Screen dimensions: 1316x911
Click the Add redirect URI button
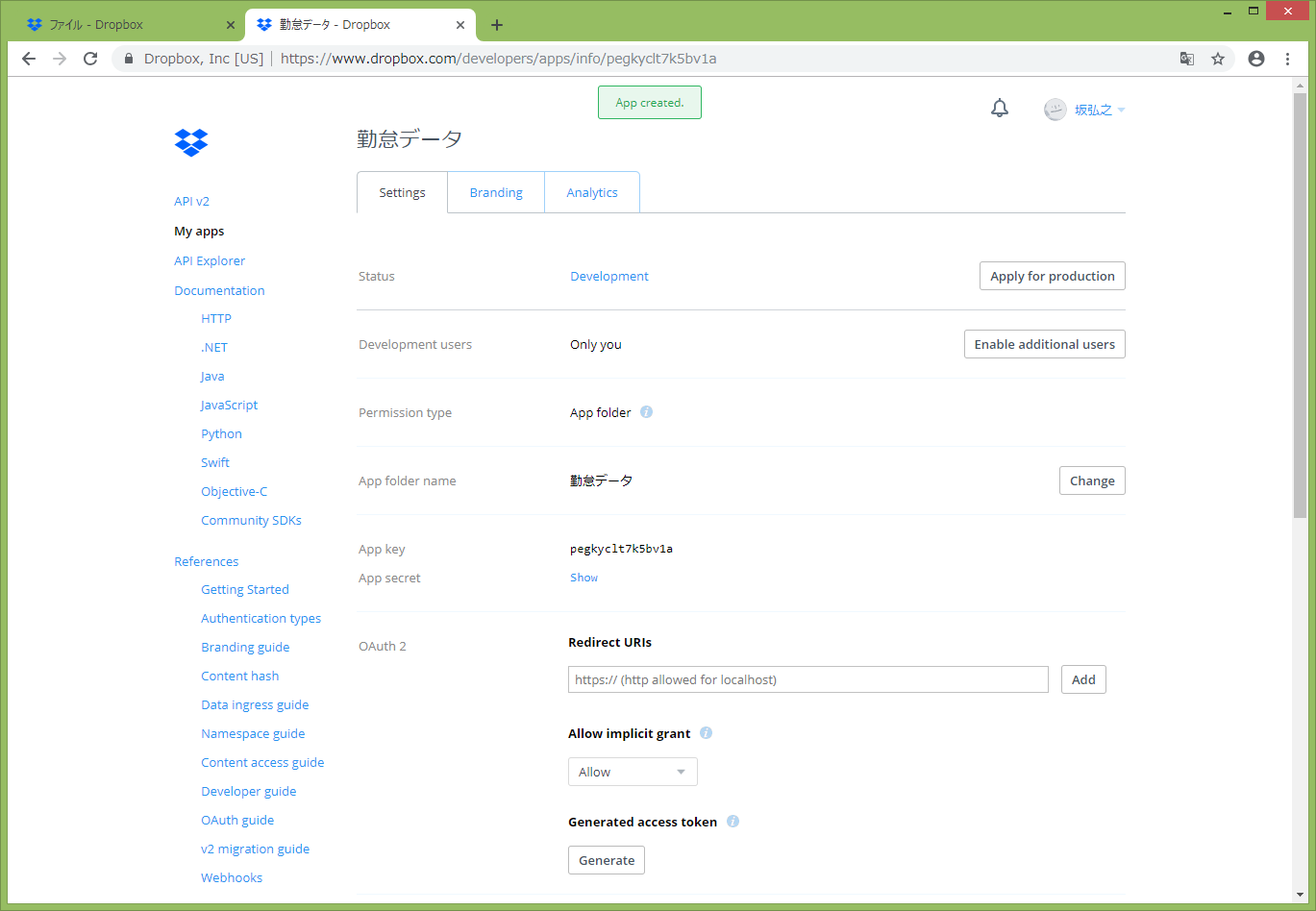[1083, 679]
